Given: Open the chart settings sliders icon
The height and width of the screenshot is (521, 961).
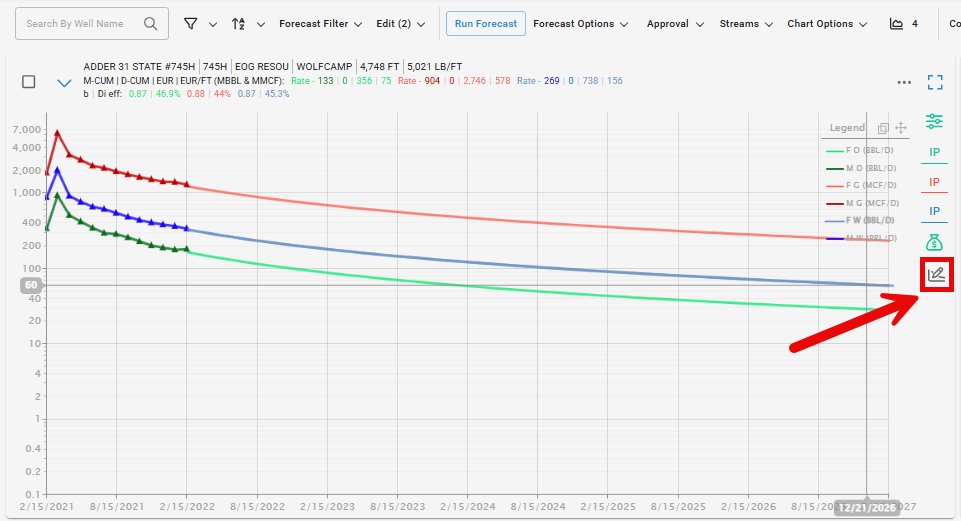Looking at the screenshot, I should [934, 121].
